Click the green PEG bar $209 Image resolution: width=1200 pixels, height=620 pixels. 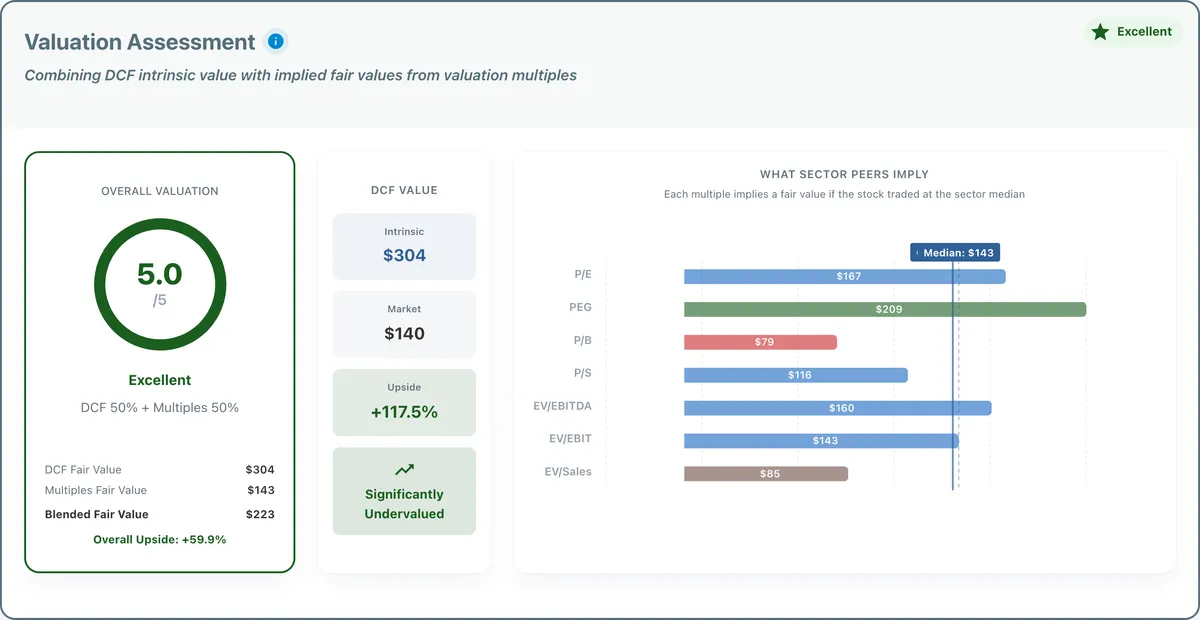pyautogui.click(x=885, y=309)
